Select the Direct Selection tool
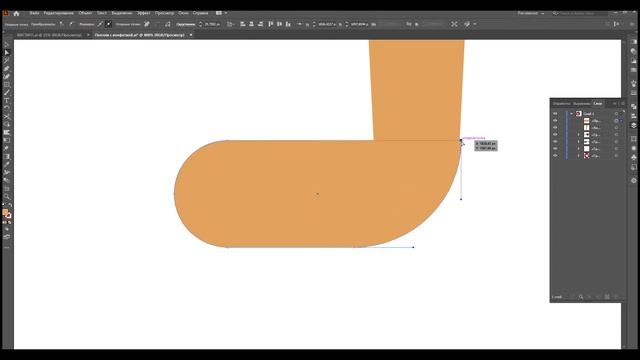The width and height of the screenshot is (640, 360). coord(7,53)
